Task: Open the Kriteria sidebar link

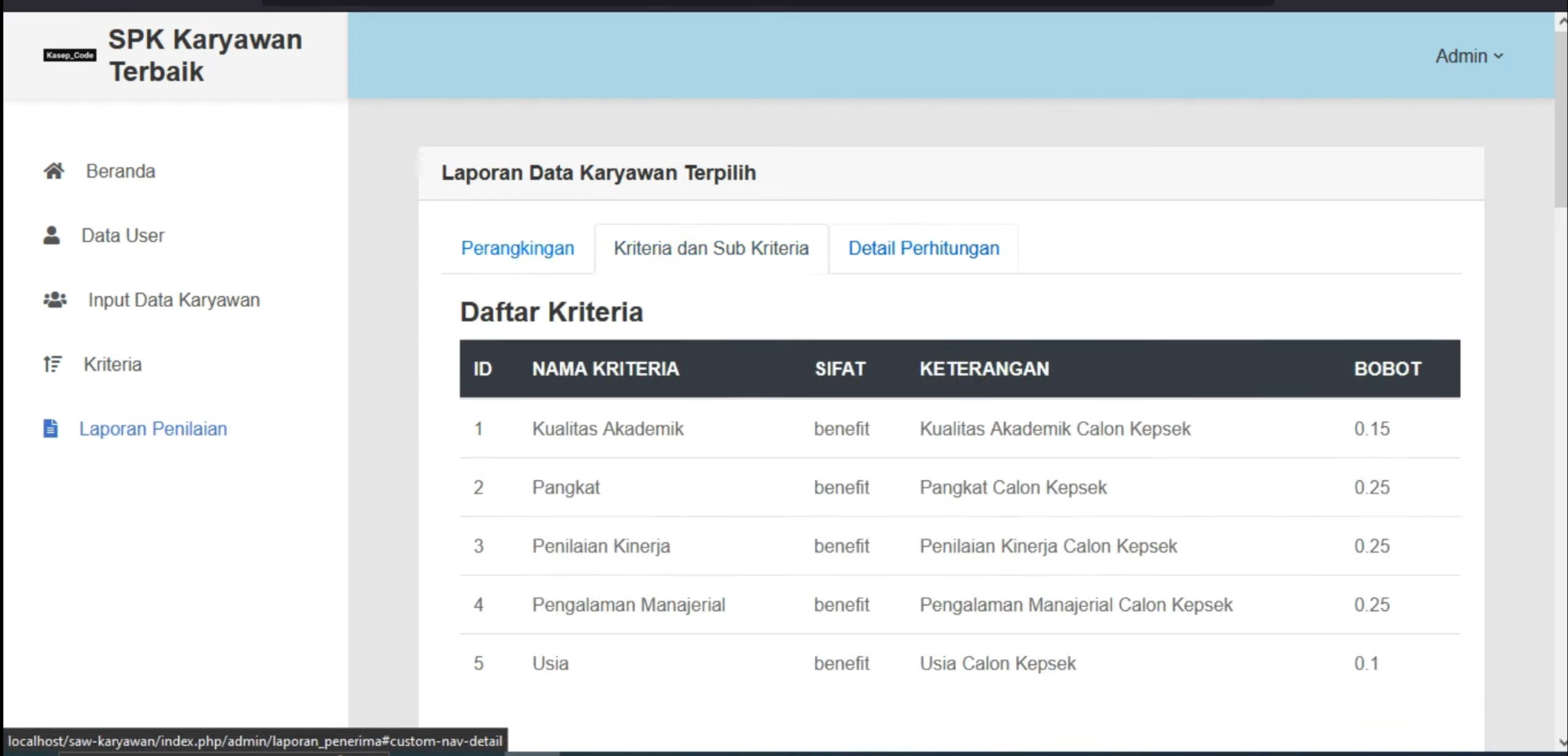Action: tap(113, 364)
